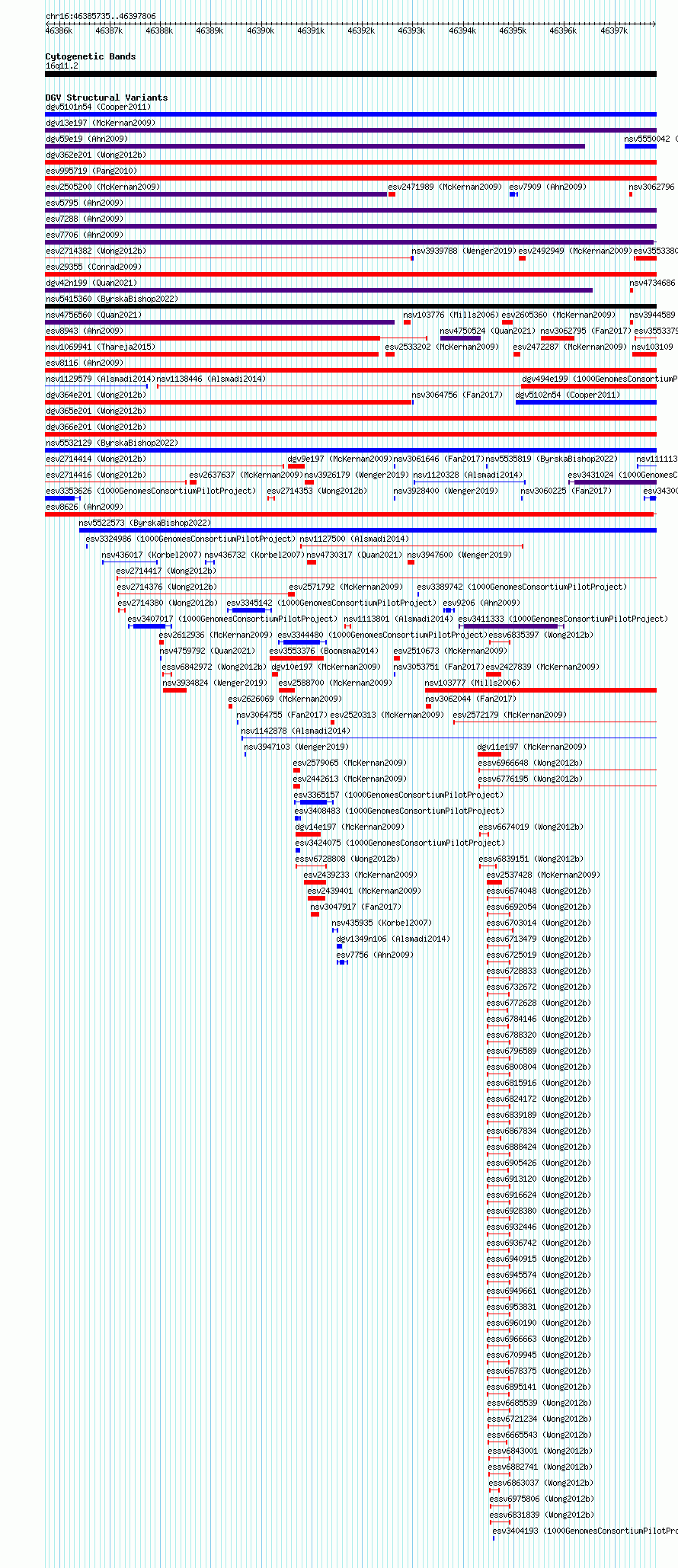The image size is (678, 1568).
Task: Click dgv5102n54 (Cooper2011) label
Action: pyautogui.click(x=568, y=395)
